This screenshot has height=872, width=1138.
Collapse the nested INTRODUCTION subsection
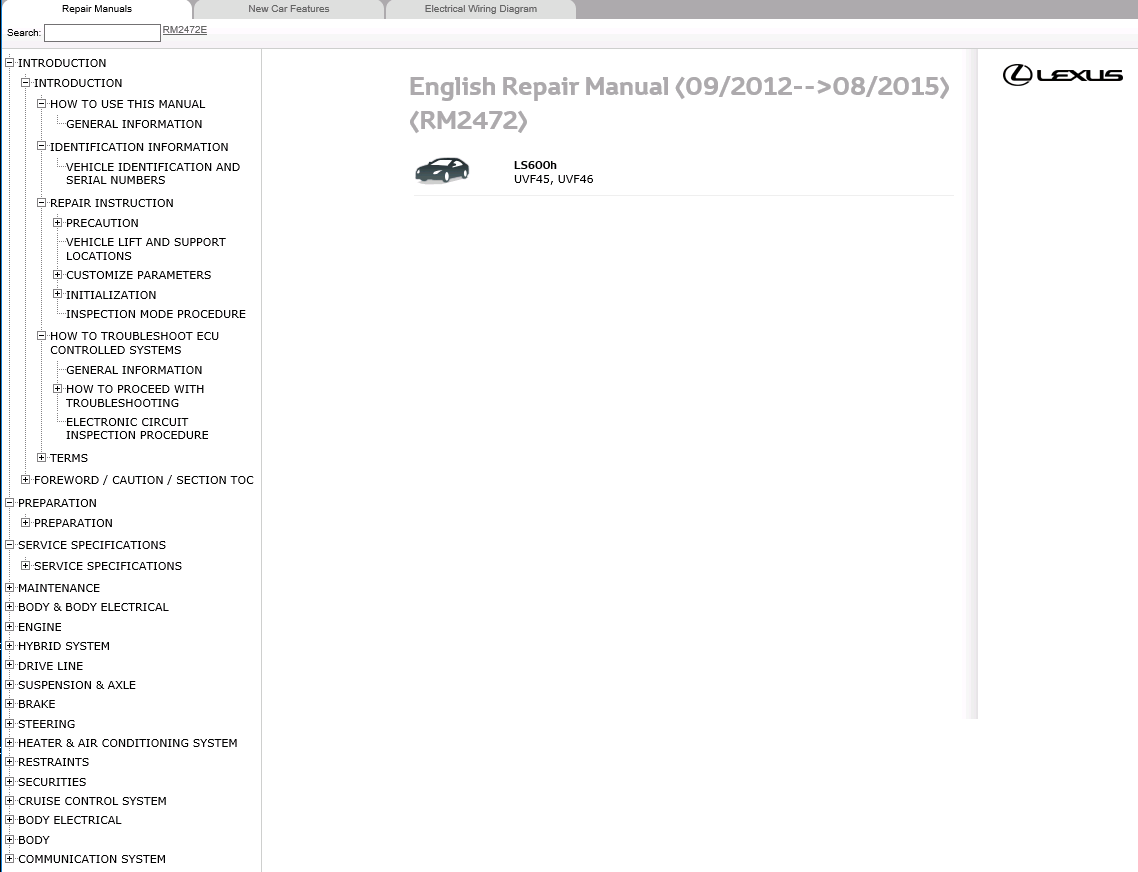(x=25, y=82)
